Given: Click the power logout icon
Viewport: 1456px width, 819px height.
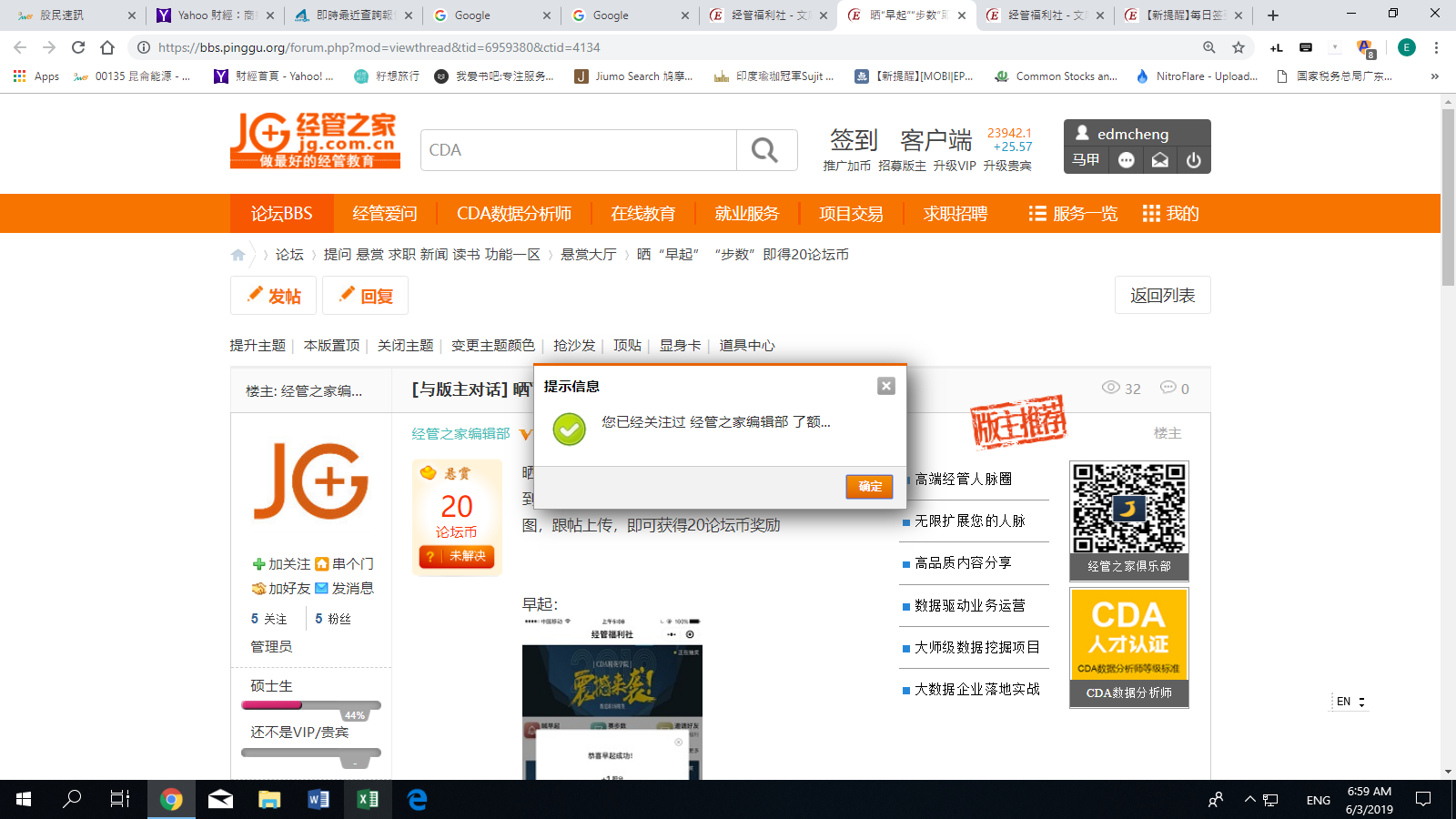Looking at the screenshot, I should tap(1194, 160).
